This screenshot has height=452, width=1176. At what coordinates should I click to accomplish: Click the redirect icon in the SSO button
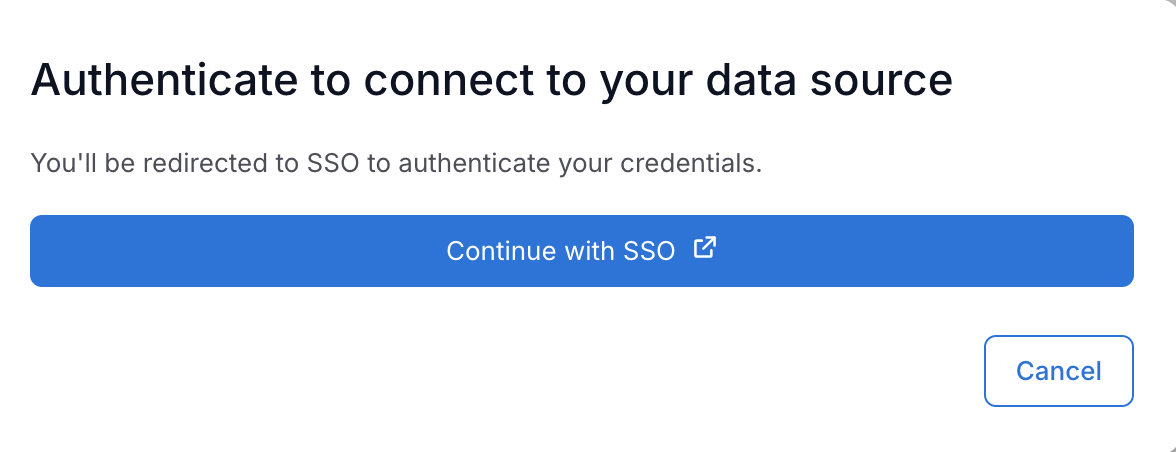705,248
